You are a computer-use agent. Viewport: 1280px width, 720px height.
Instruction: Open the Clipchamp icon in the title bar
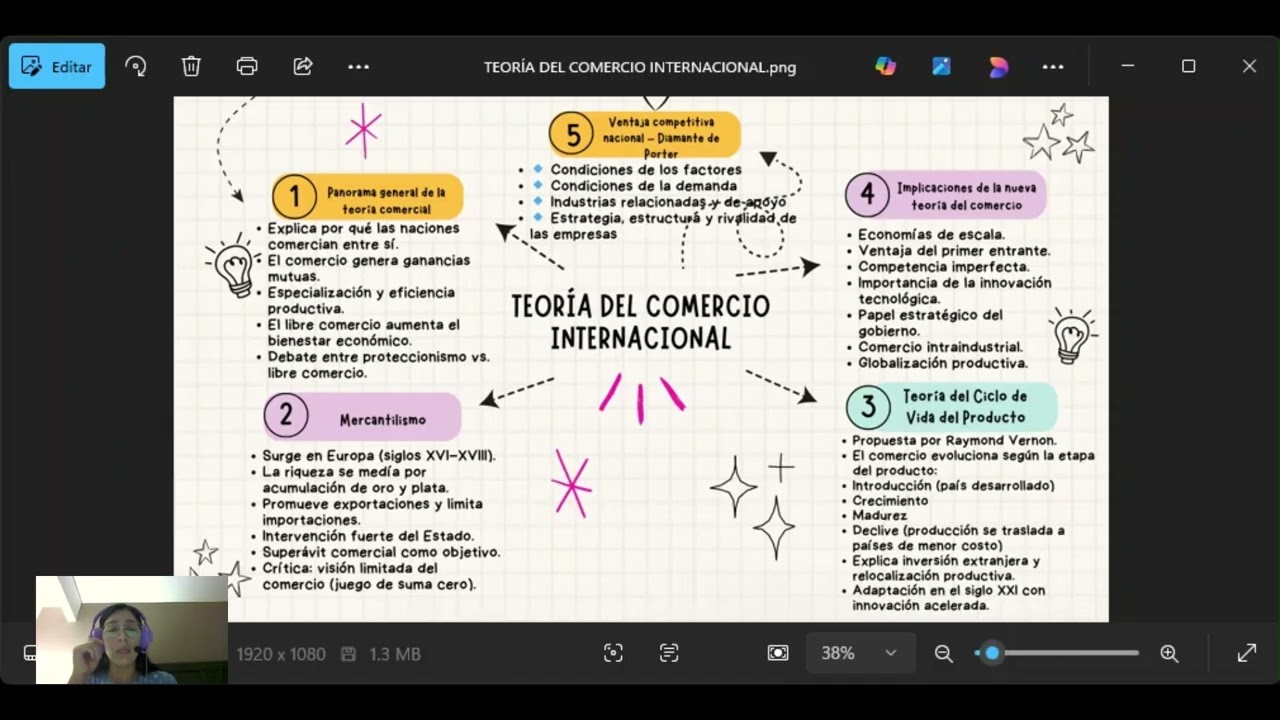click(x=998, y=66)
